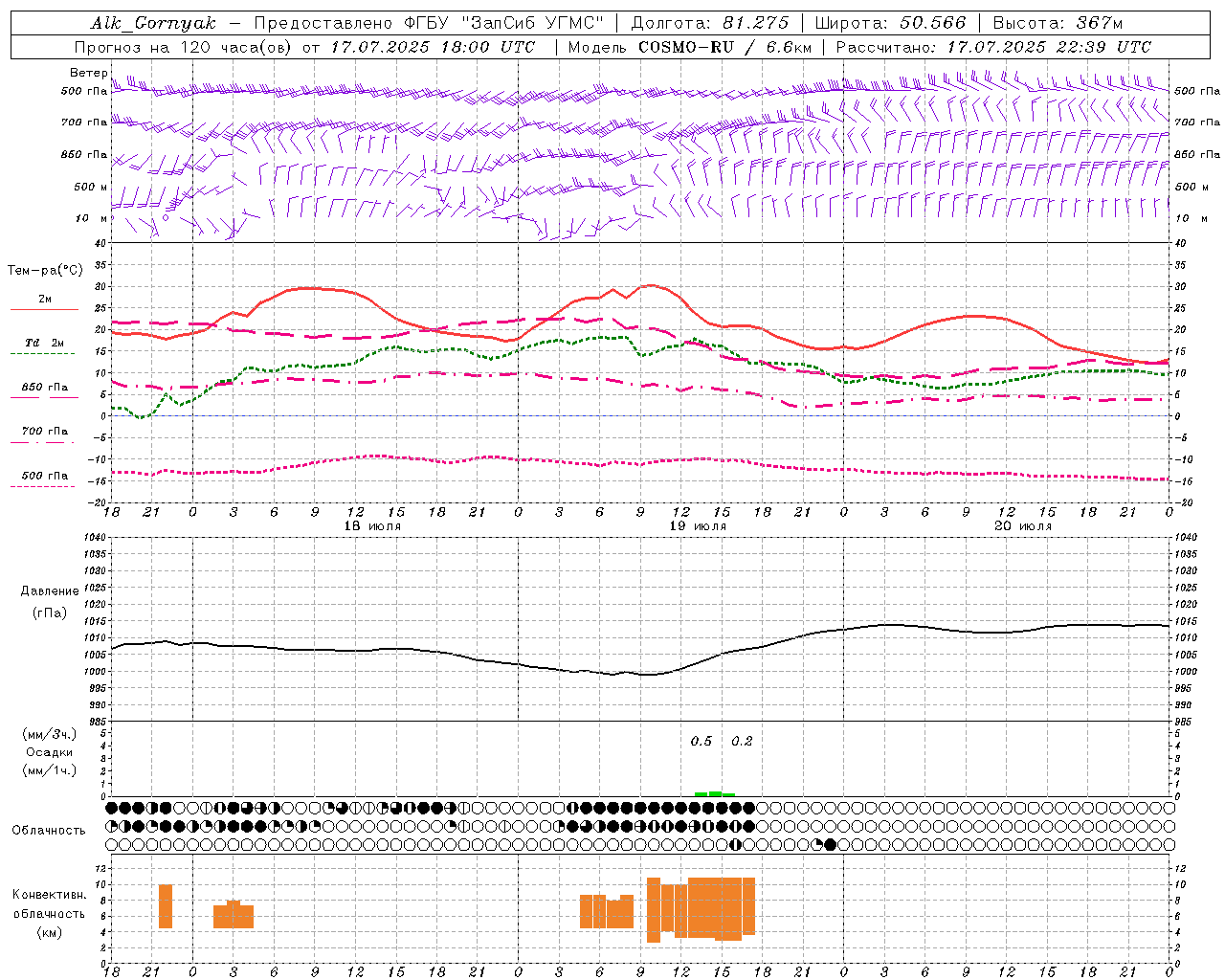Select the Модель COSMO-RU / 6.6км label
Viewport: 1225px width, 980px height.
click(690, 47)
